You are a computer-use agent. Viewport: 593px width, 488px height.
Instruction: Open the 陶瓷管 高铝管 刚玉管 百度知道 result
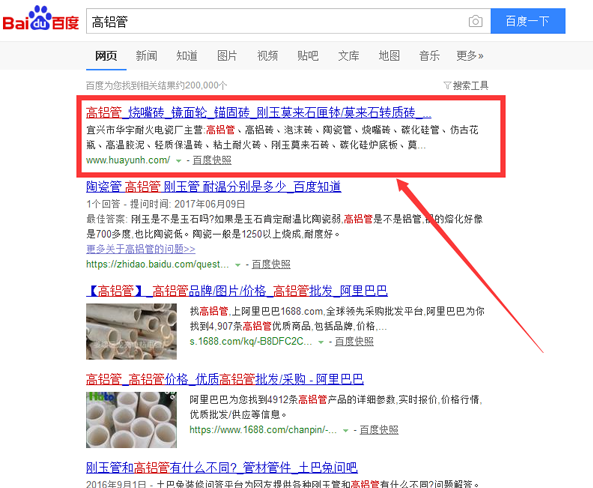coord(214,187)
